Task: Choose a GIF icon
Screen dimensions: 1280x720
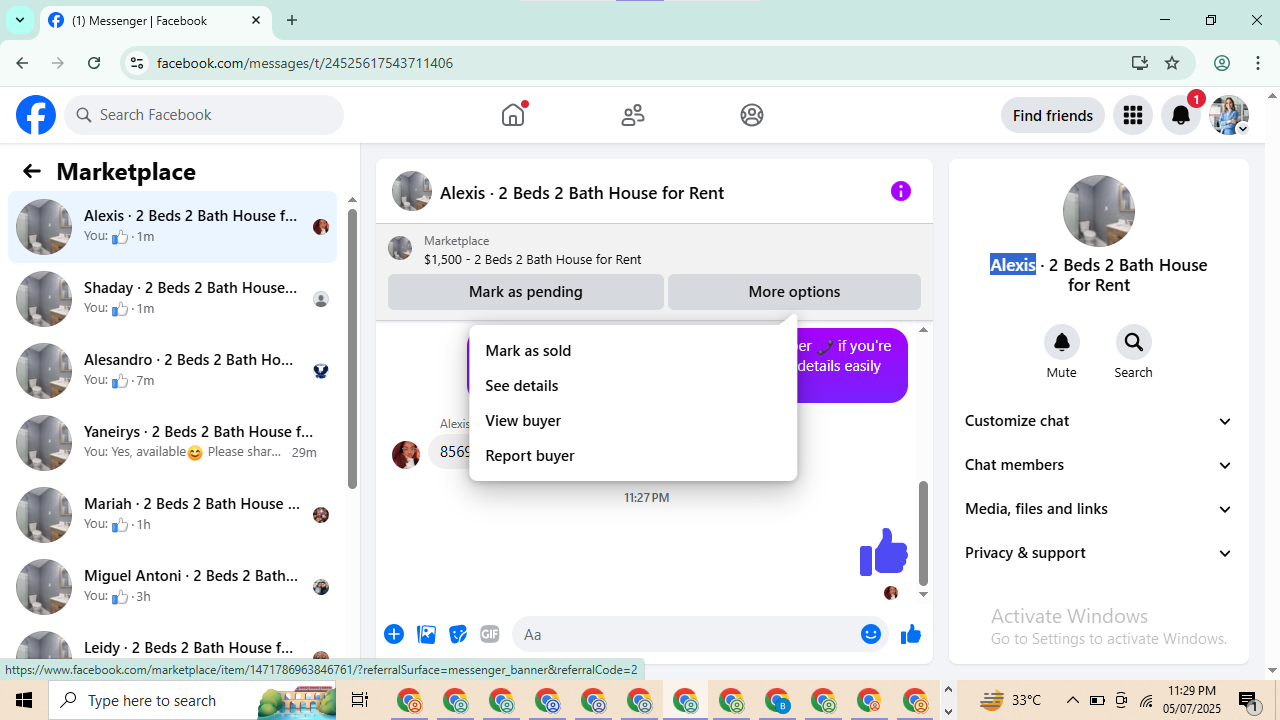Action: coord(489,634)
